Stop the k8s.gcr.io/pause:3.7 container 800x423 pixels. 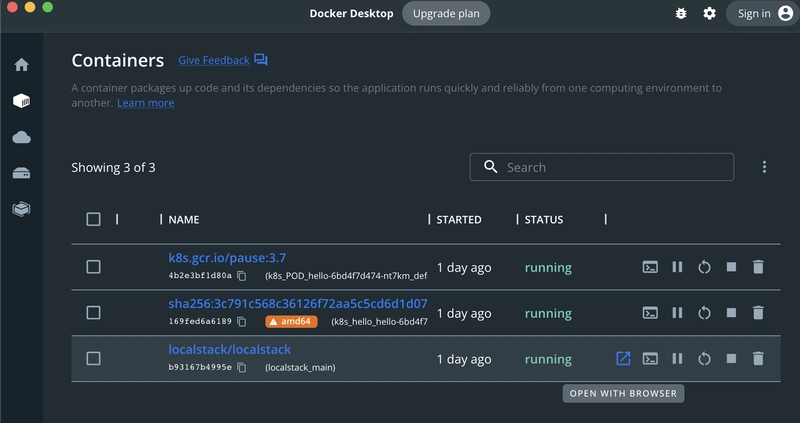coord(731,267)
